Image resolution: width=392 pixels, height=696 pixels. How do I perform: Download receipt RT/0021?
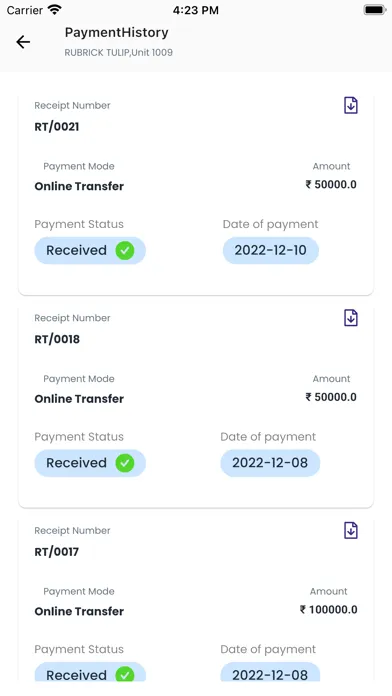pyautogui.click(x=351, y=106)
